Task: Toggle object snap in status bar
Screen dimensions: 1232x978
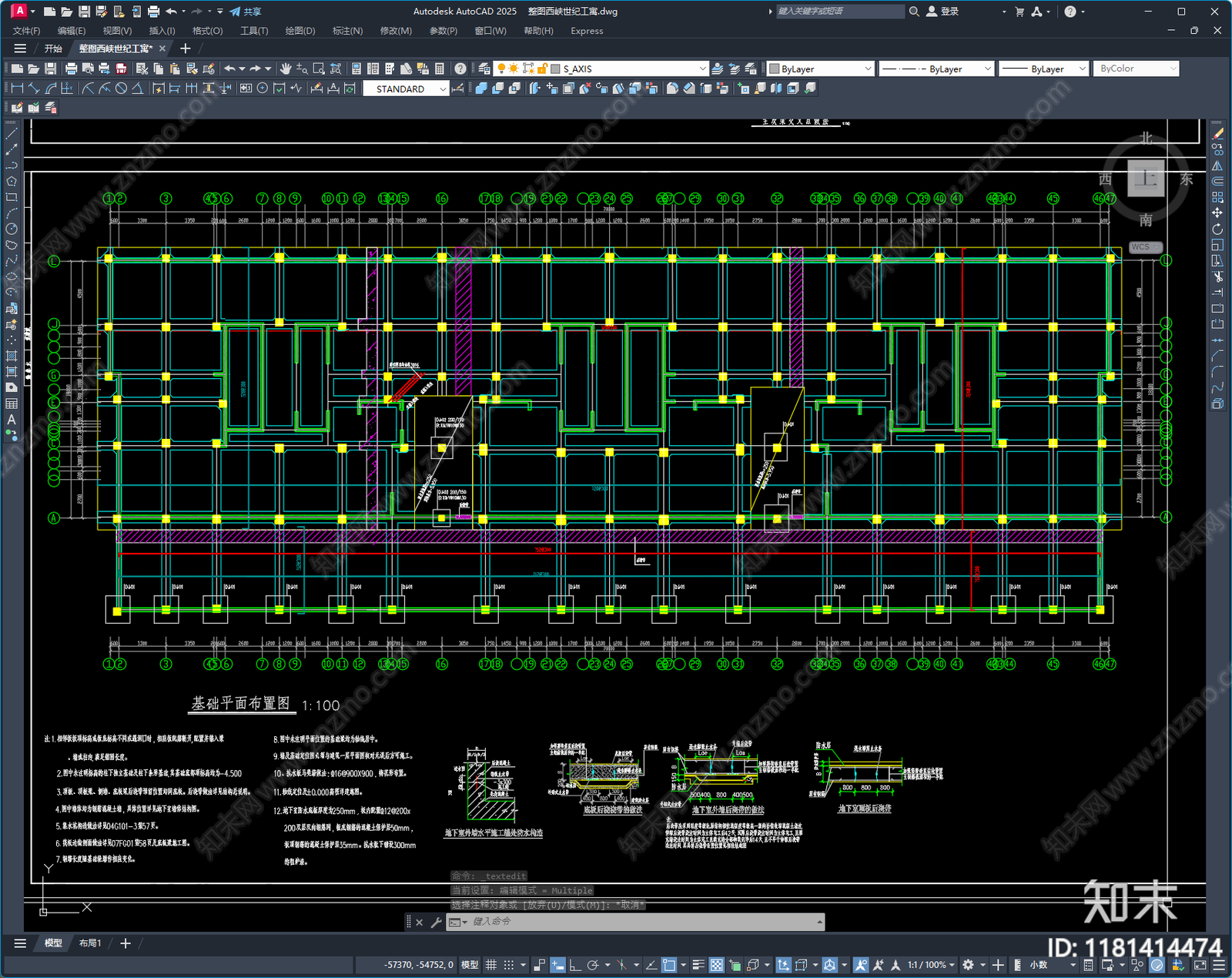Action: tap(669, 965)
